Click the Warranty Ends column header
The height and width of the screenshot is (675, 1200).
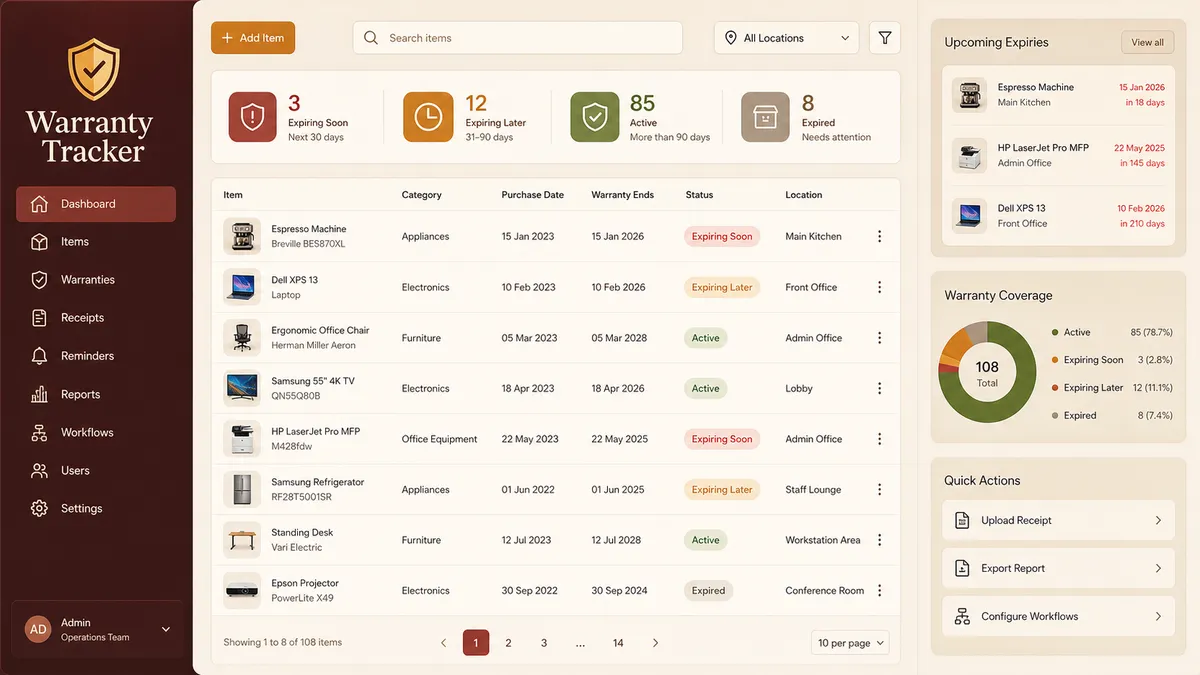pos(623,195)
